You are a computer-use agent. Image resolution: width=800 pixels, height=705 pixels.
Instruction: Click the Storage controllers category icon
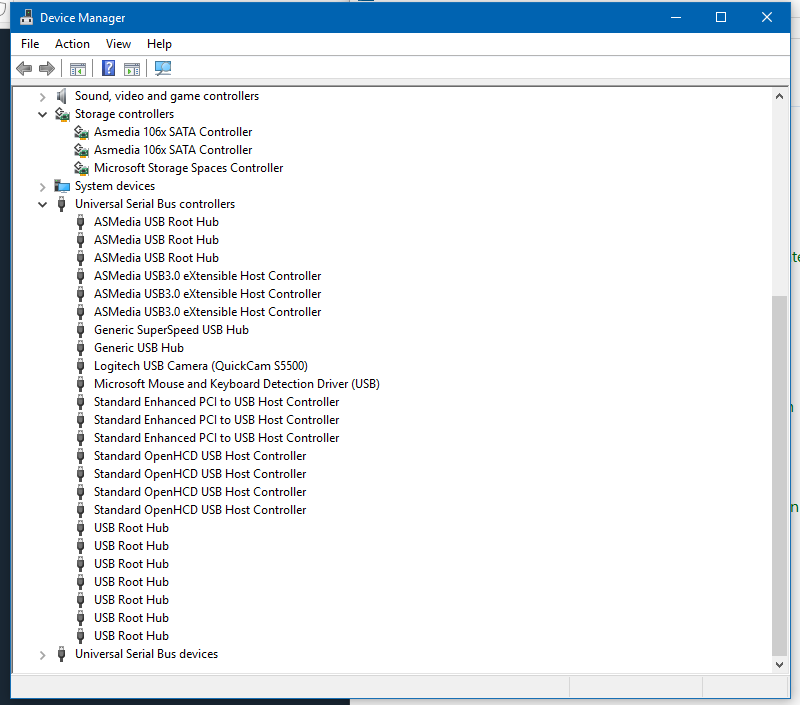pyautogui.click(x=62, y=114)
